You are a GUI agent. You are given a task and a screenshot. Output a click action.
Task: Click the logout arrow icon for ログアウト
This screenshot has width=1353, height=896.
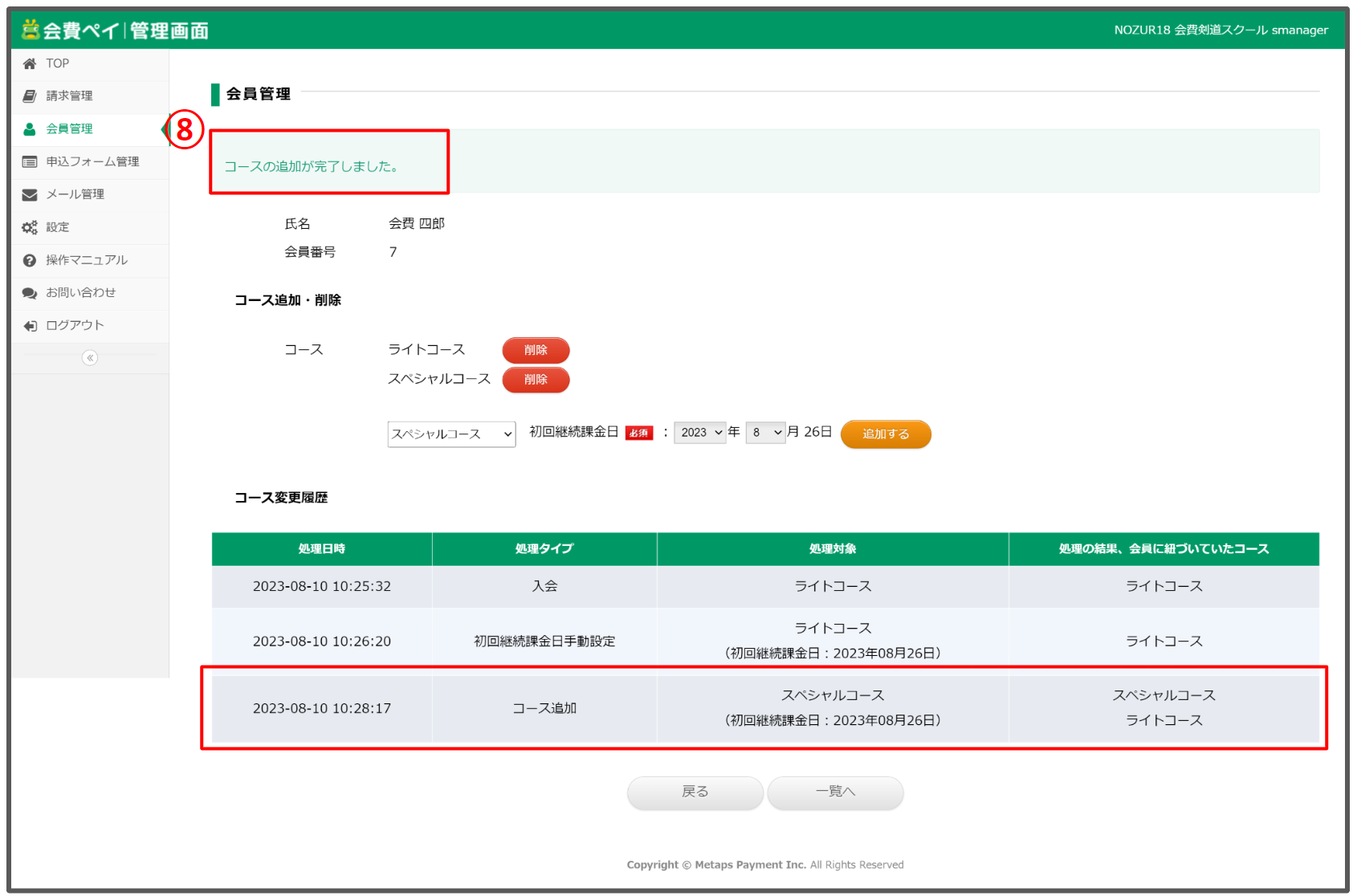point(29,325)
